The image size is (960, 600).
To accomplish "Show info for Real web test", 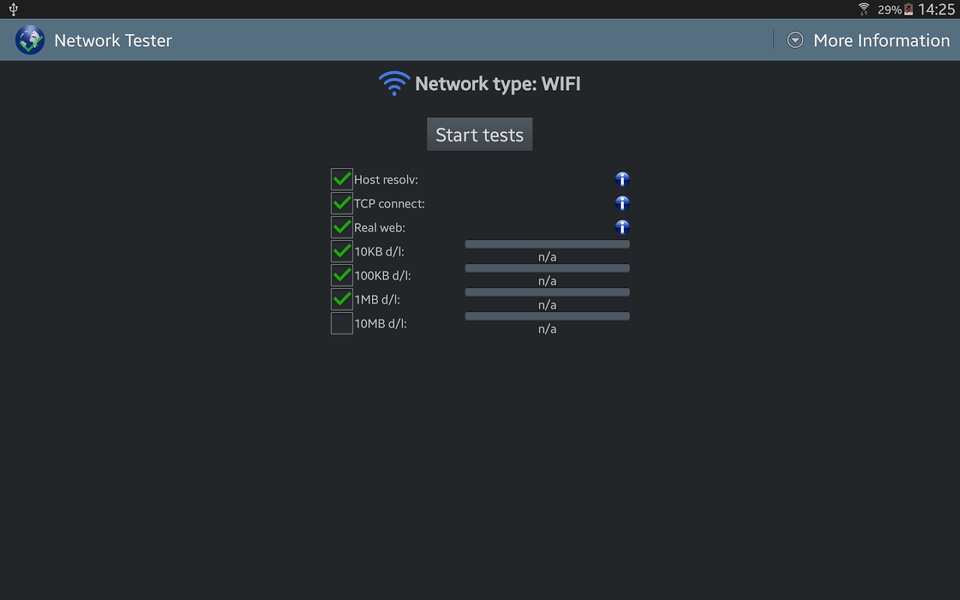I will [622, 227].
